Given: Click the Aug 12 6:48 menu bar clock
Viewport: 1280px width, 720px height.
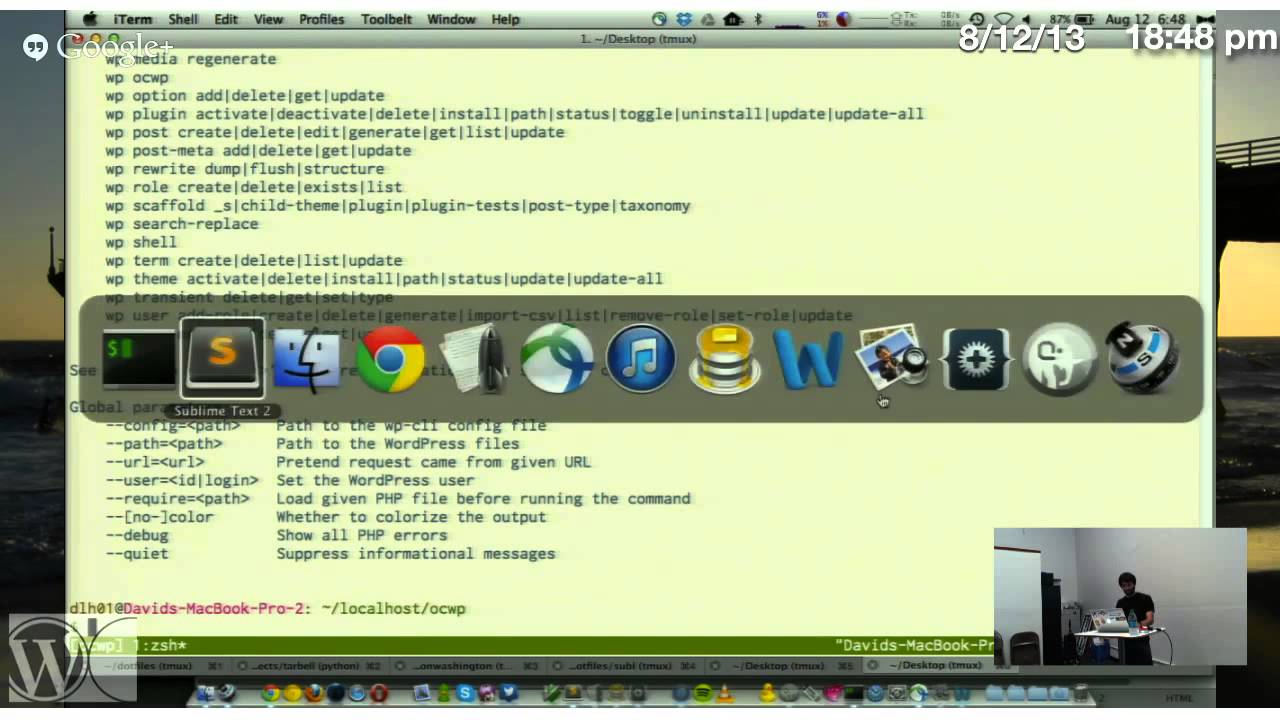Looking at the screenshot, I should coord(1146,19).
